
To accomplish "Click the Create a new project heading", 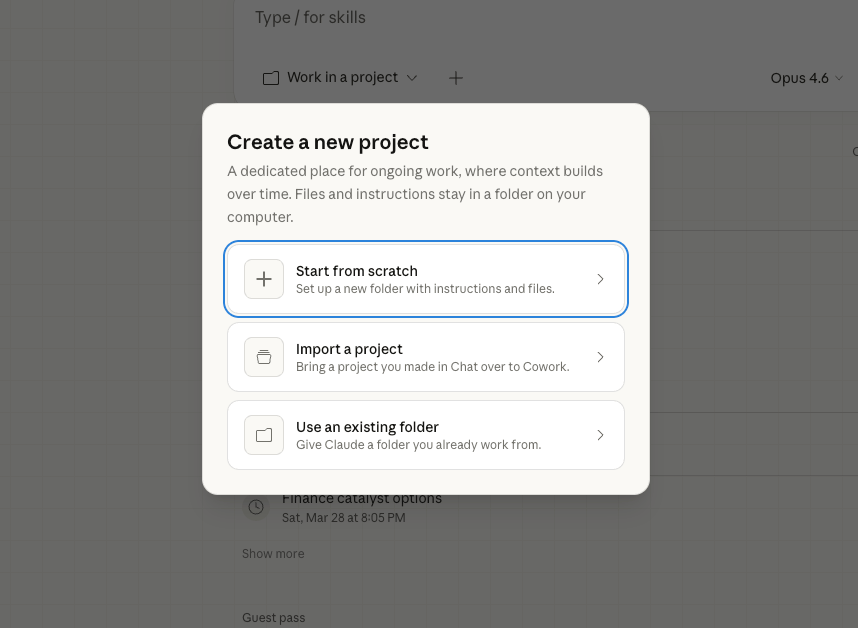I will tap(327, 142).
